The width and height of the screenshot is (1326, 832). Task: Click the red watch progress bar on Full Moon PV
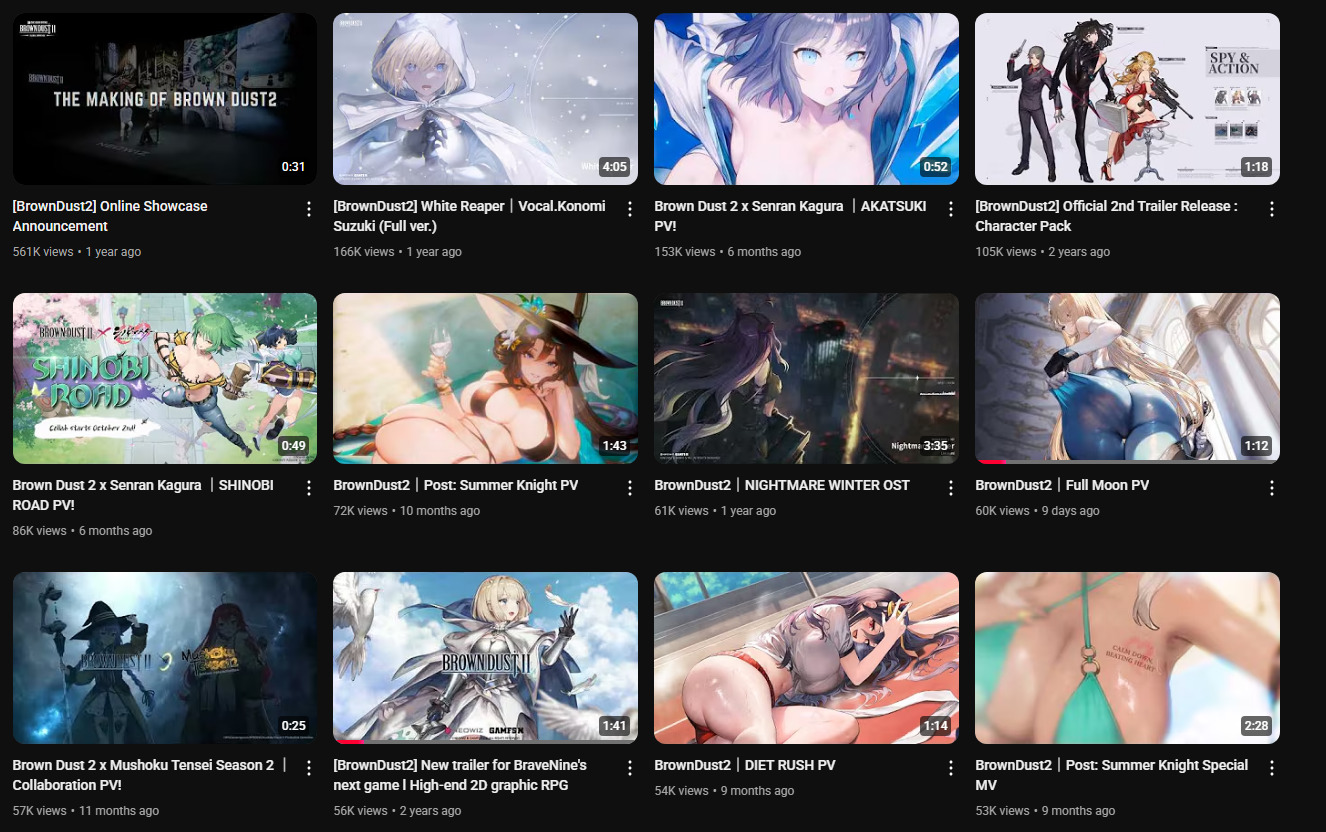tap(991, 461)
